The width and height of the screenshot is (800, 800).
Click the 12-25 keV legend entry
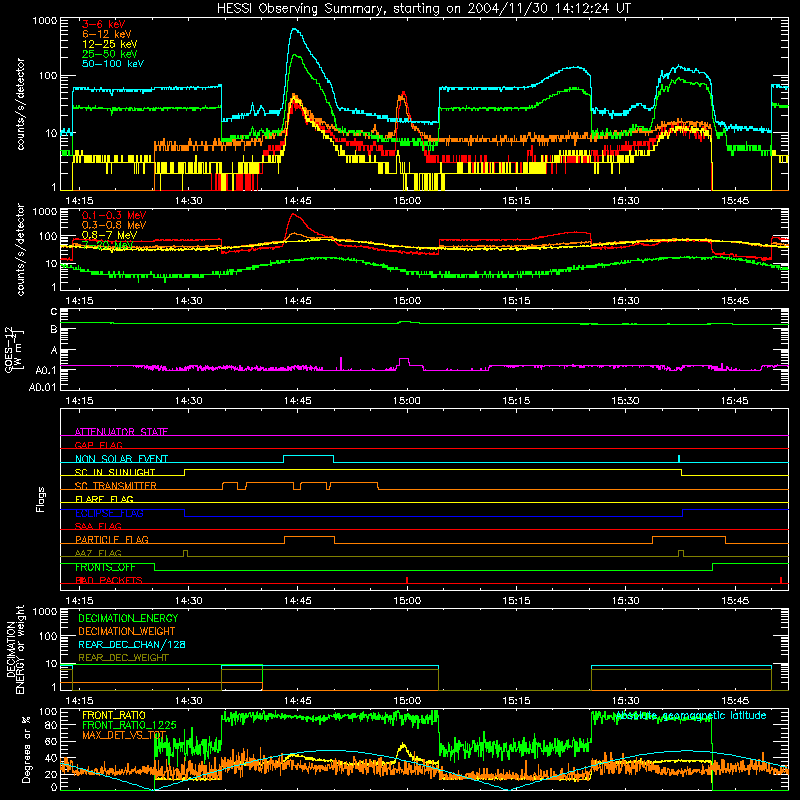point(110,44)
